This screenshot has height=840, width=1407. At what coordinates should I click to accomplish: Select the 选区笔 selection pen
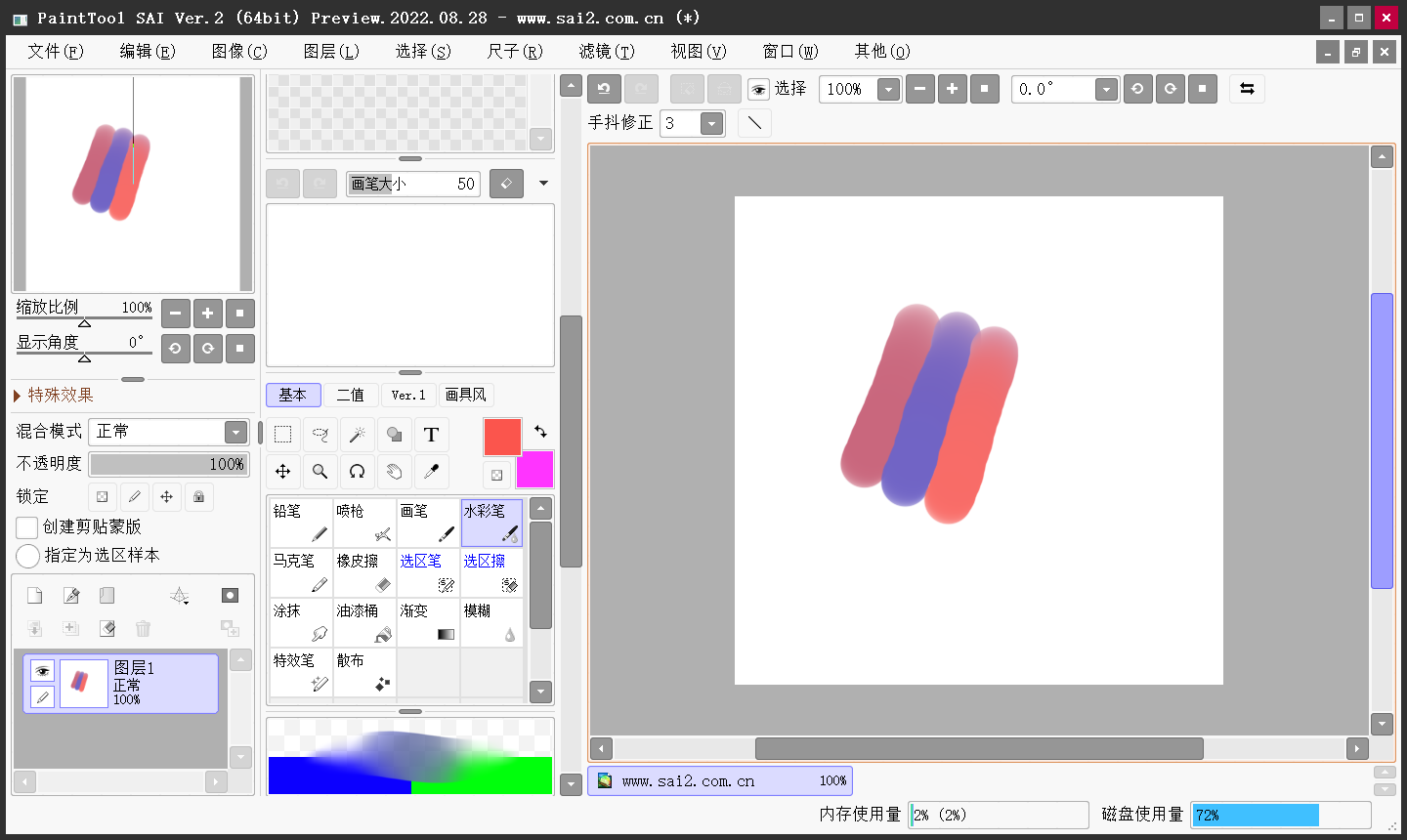(x=428, y=572)
